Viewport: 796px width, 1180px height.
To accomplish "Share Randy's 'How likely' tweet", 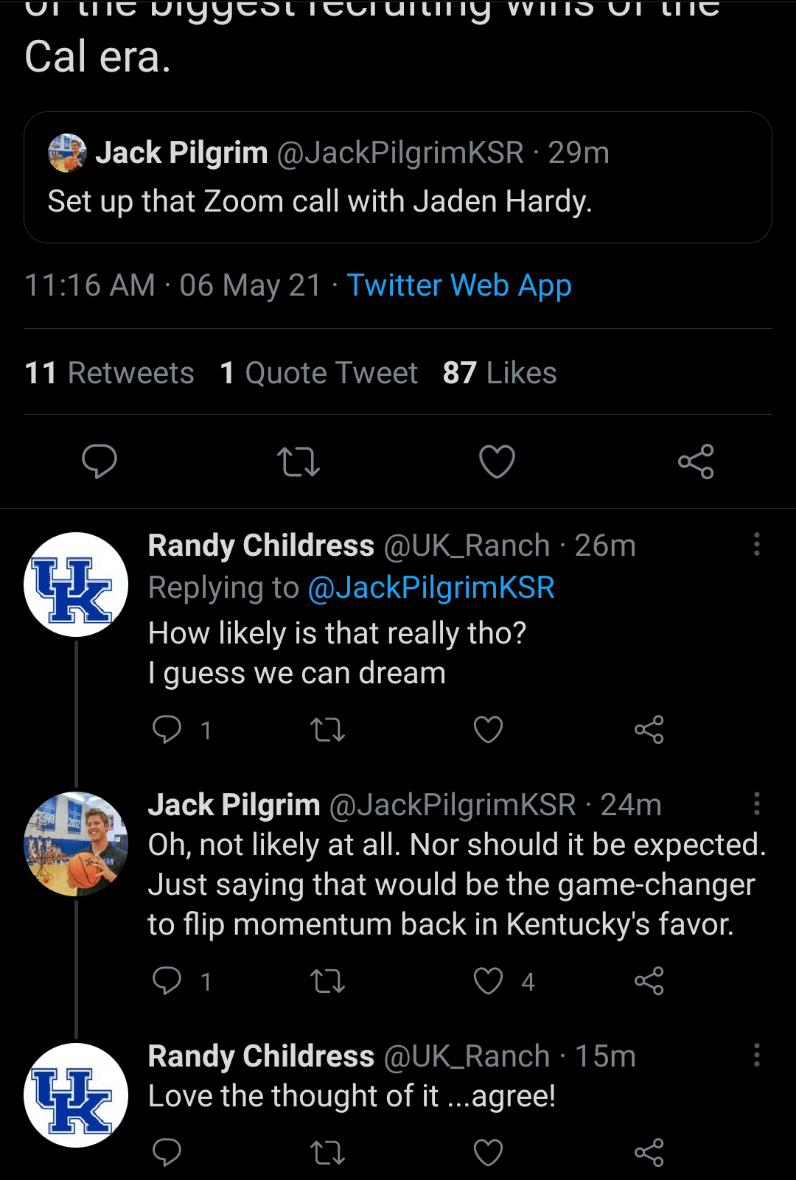I will click(650, 731).
